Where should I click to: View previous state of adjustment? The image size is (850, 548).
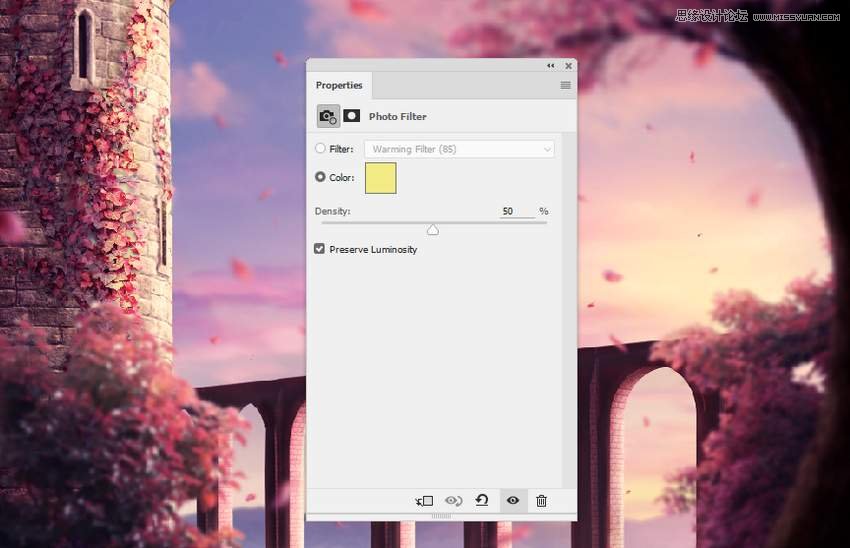coord(453,501)
